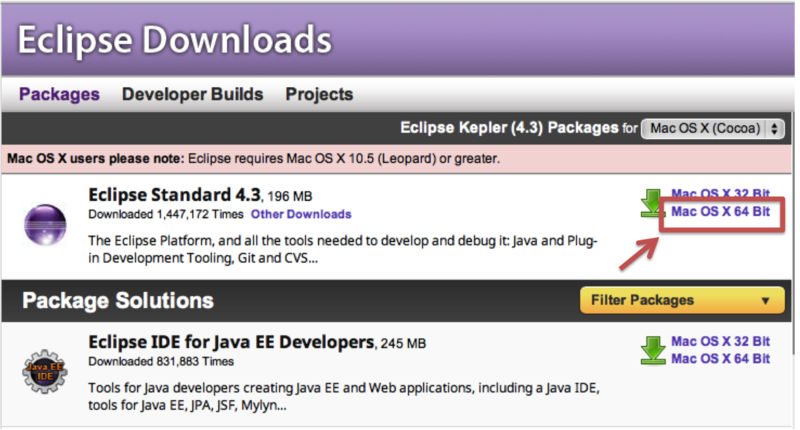Screen dimensions: 800x430
Task: Download Java EE IDE Mac OS X 64 Bit
Action: (x=720, y=359)
